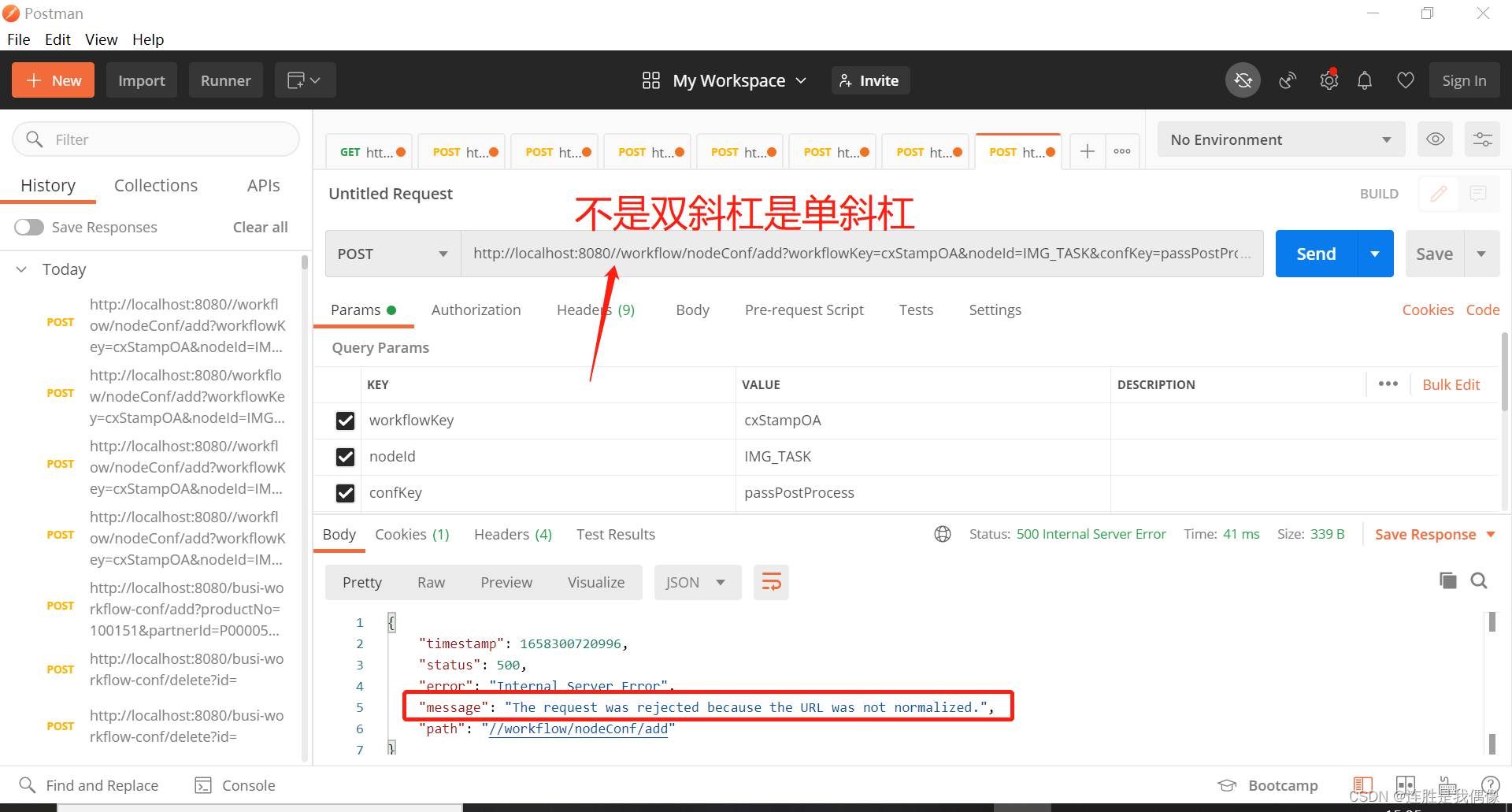Open Bulk Edit for query params
Viewport: 1512px width, 812px height.
pyautogui.click(x=1451, y=384)
